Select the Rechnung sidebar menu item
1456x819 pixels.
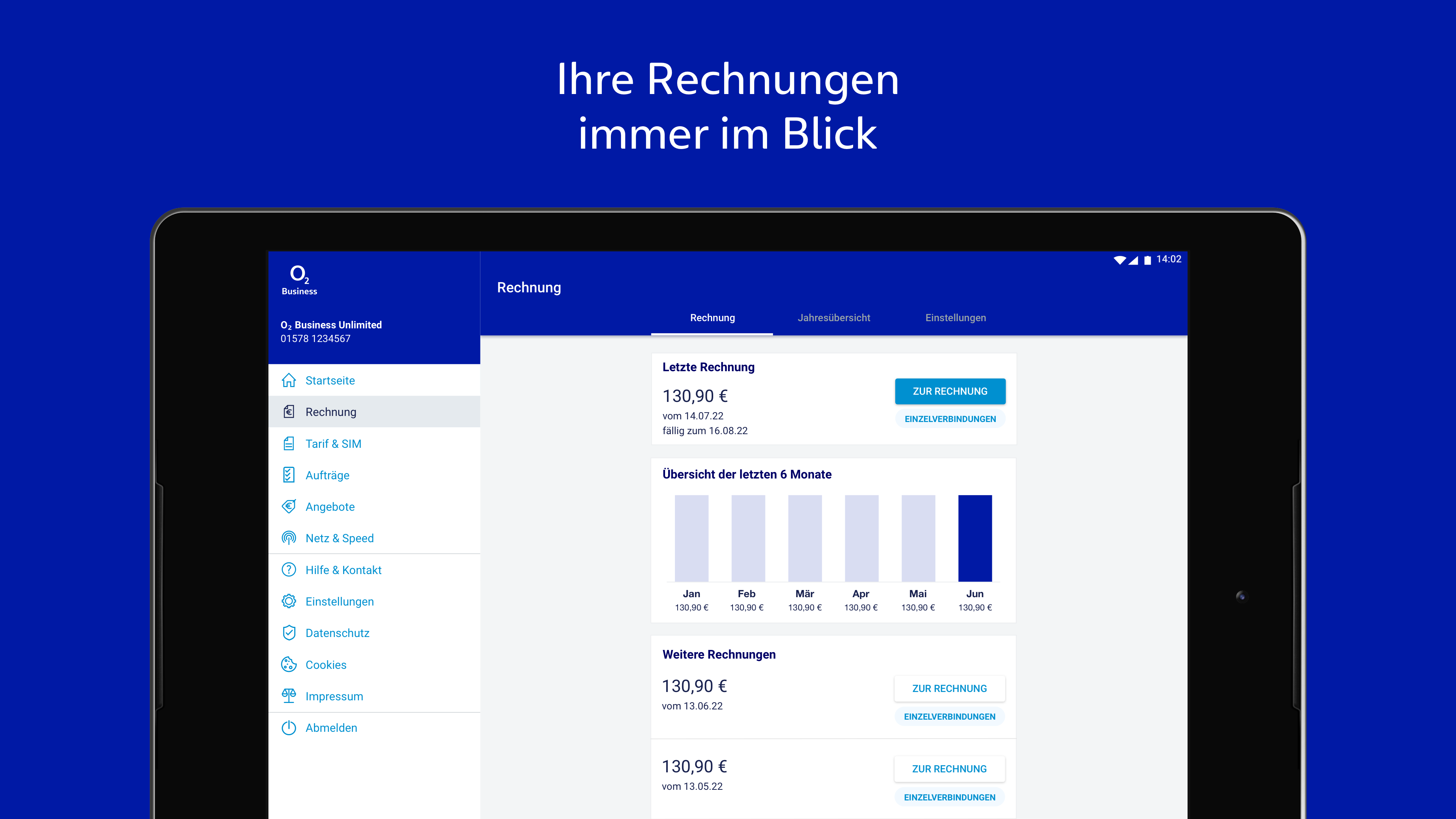[x=331, y=412]
